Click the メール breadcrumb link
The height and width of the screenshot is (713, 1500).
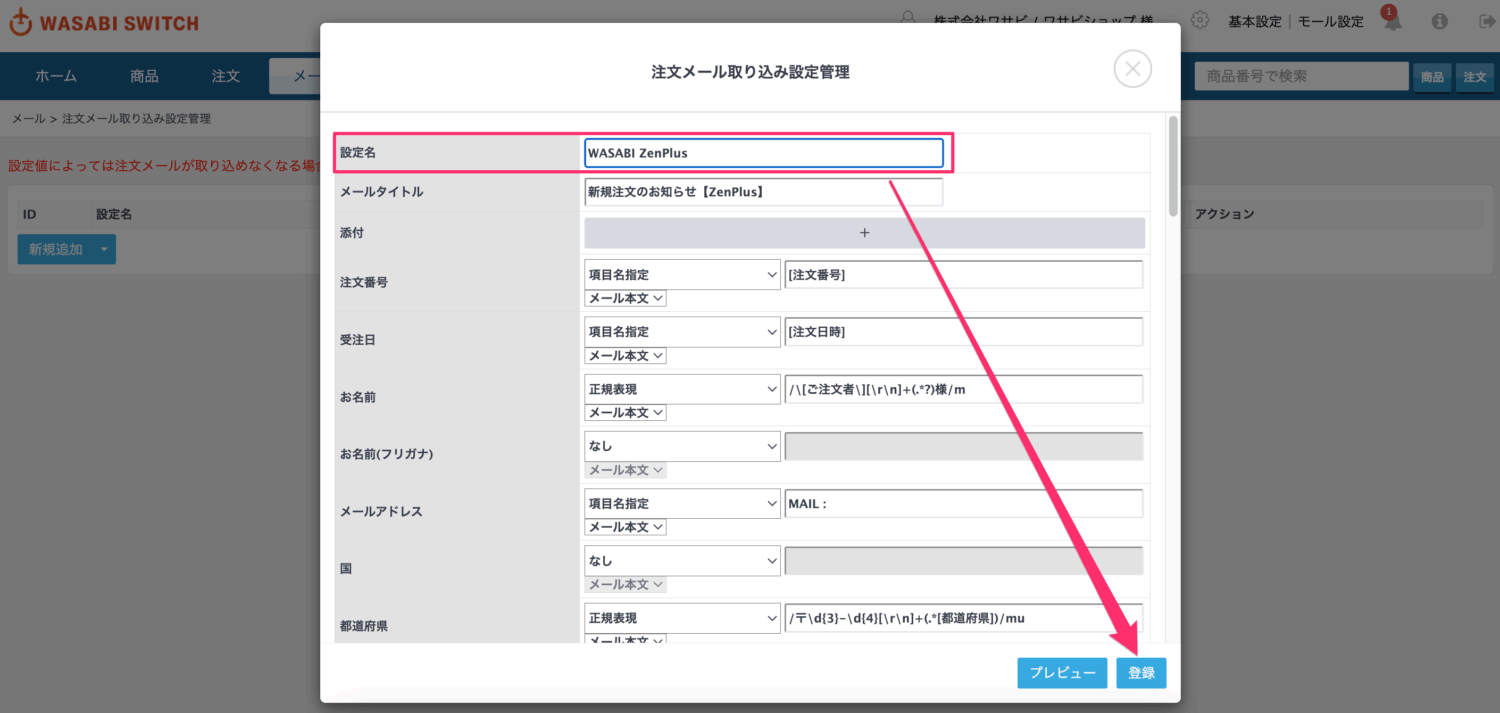[28, 118]
